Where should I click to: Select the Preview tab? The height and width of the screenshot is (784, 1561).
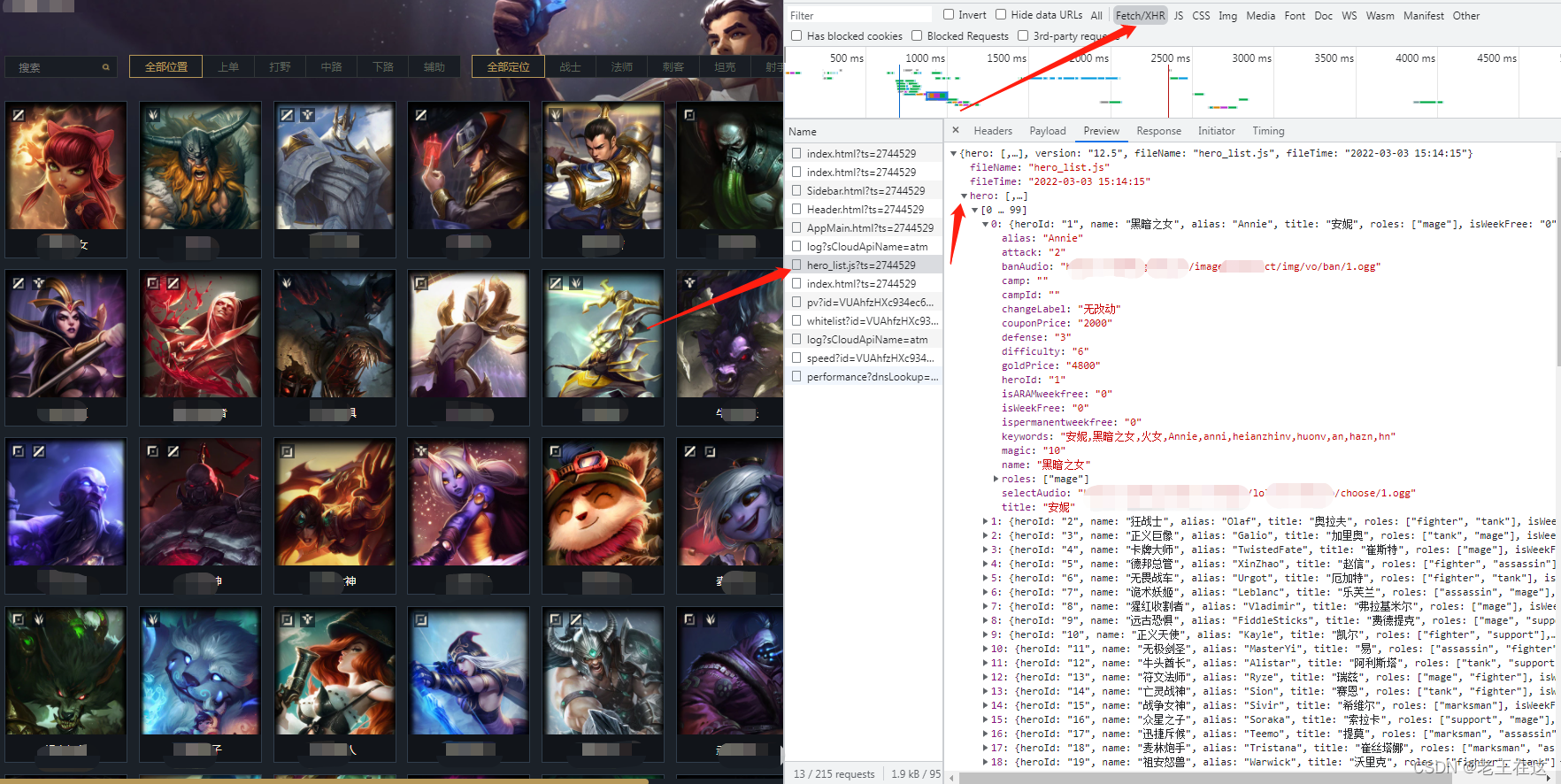[x=1101, y=131]
